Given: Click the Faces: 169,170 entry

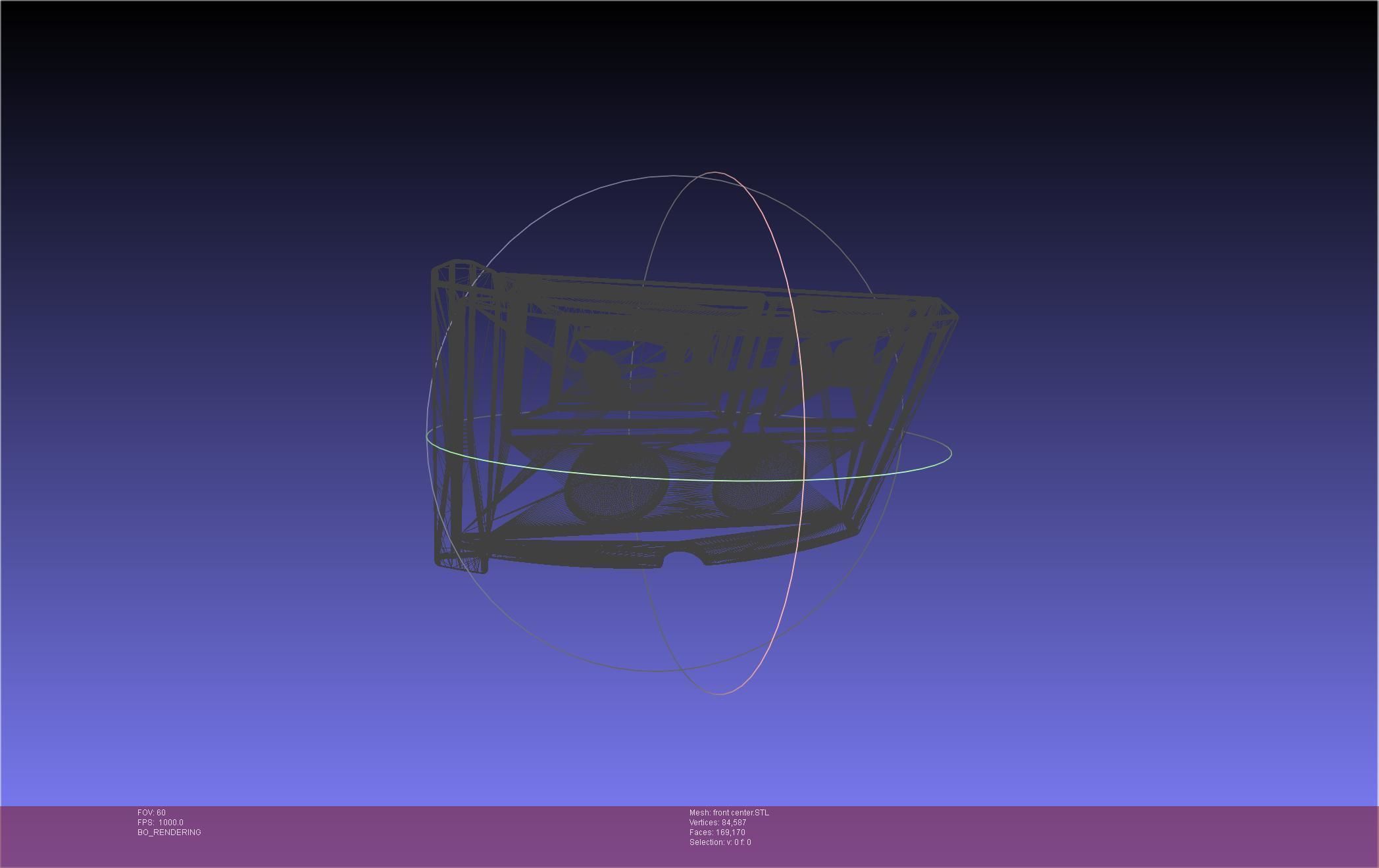Looking at the screenshot, I should [717, 832].
